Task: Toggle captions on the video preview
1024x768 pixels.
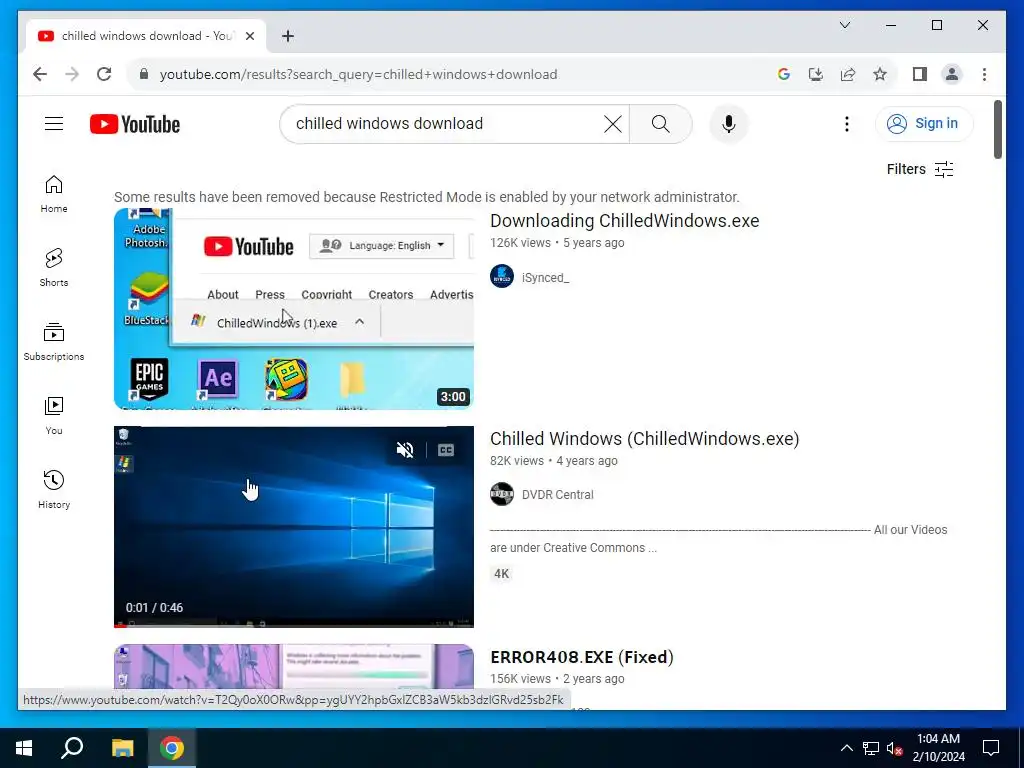Action: coord(445,450)
